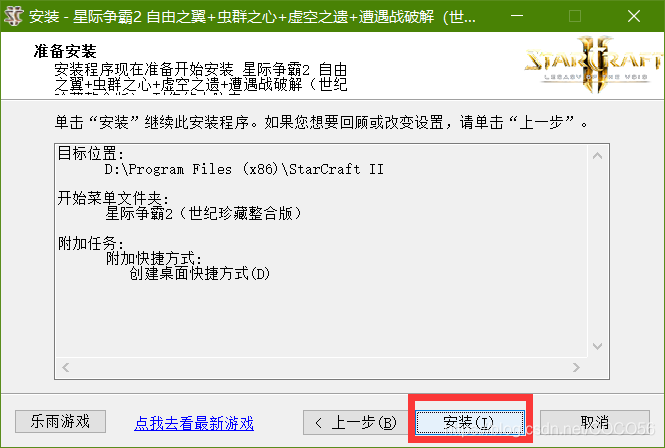Click the StarCraft II logo image
Viewport: 665px width, 448px height.
(x=593, y=64)
